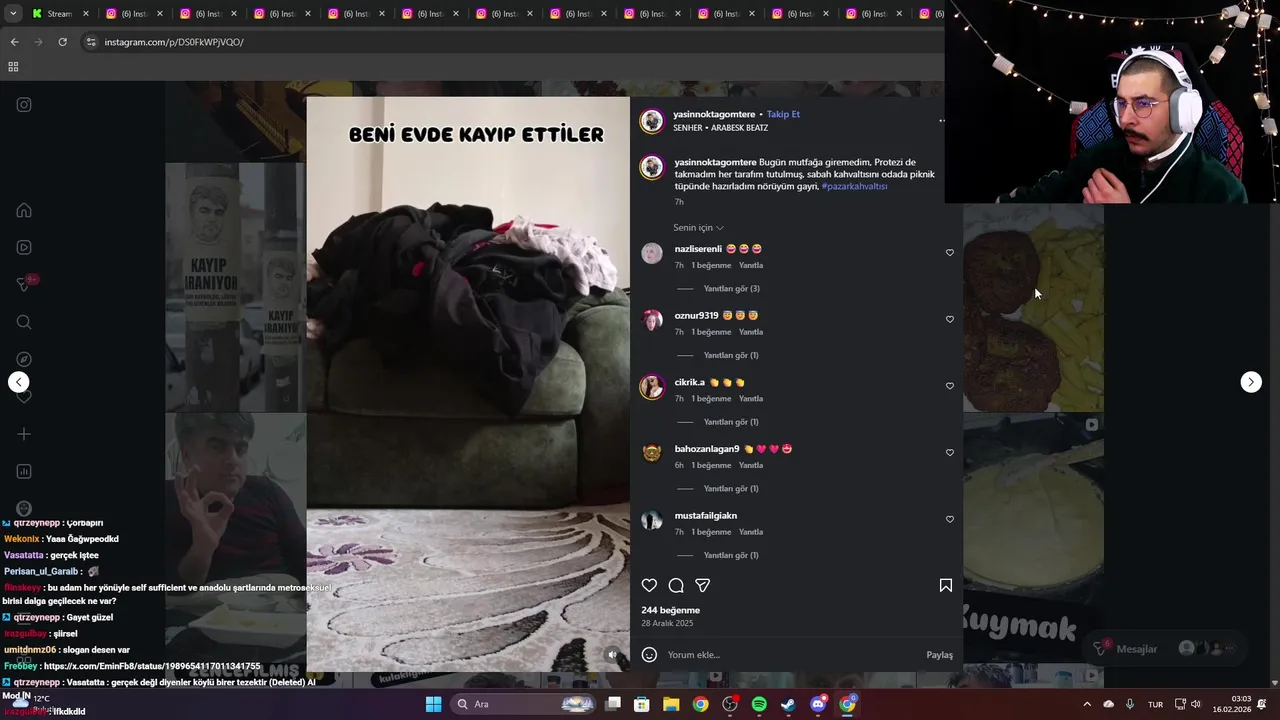Open the SENHER ARABESK BEATZ audio link

point(721,128)
